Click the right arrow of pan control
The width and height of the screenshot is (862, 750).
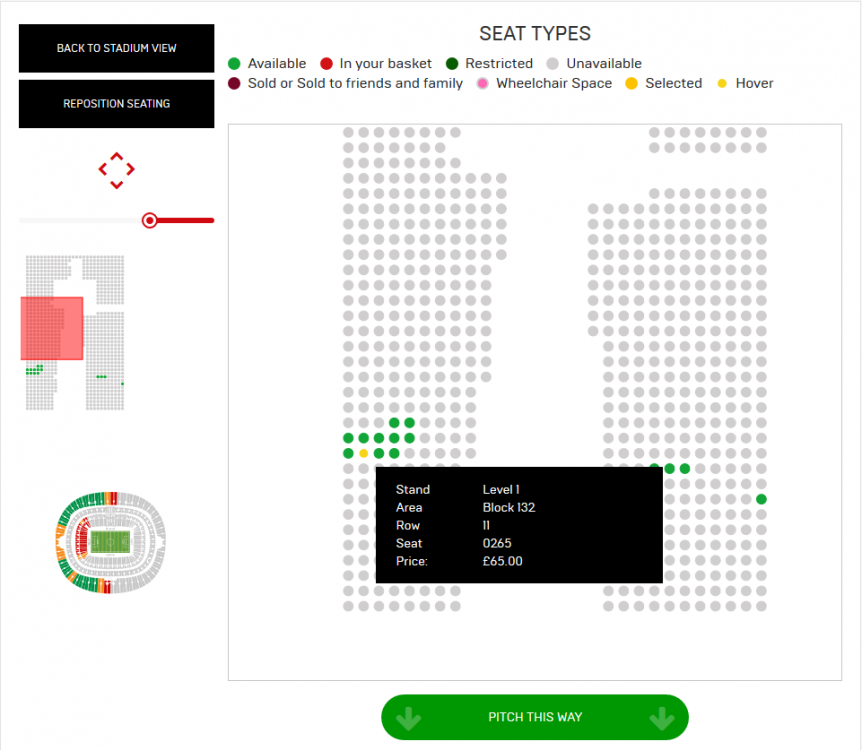[x=131, y=169]
